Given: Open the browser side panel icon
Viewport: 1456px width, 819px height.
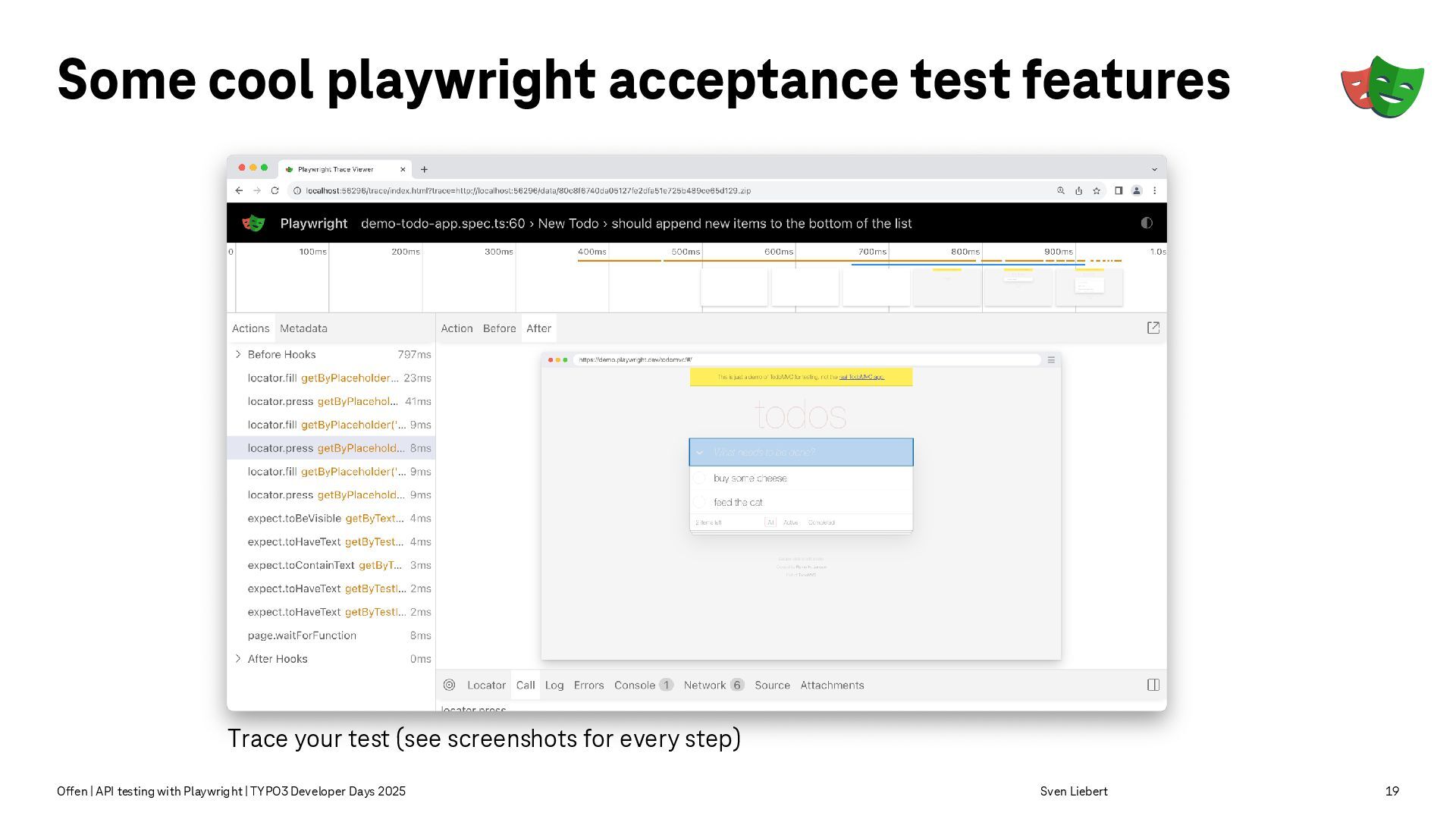Looking at the screenshot, I should tap(1119, 191).
